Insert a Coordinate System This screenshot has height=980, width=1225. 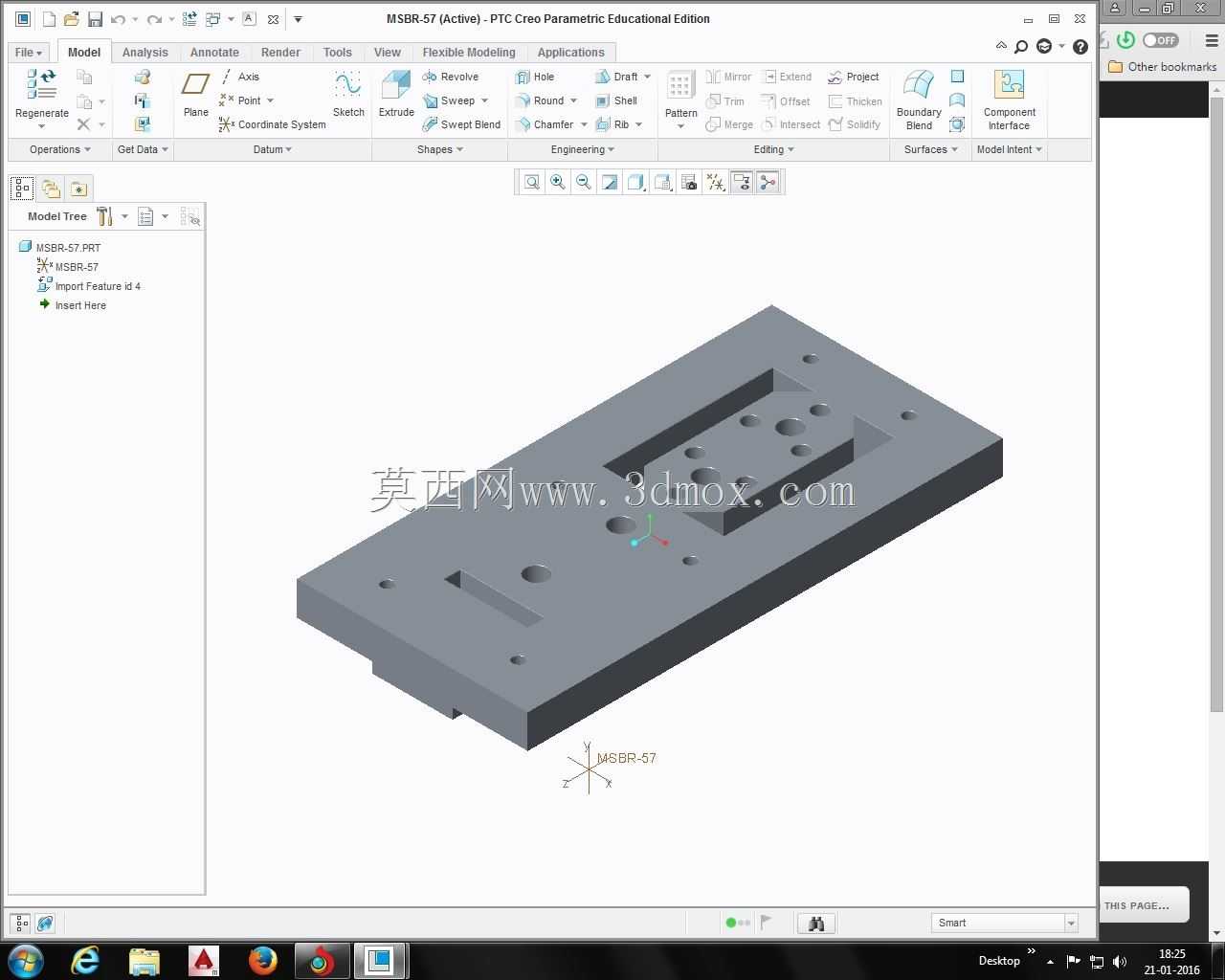pos(273,124)
